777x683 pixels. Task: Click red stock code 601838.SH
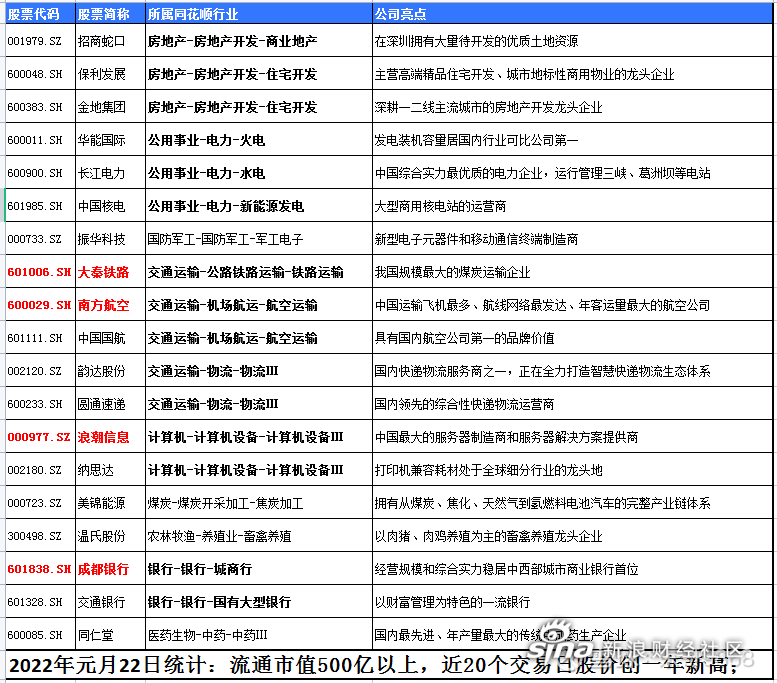pyautogui.click(x=39, y=569)
